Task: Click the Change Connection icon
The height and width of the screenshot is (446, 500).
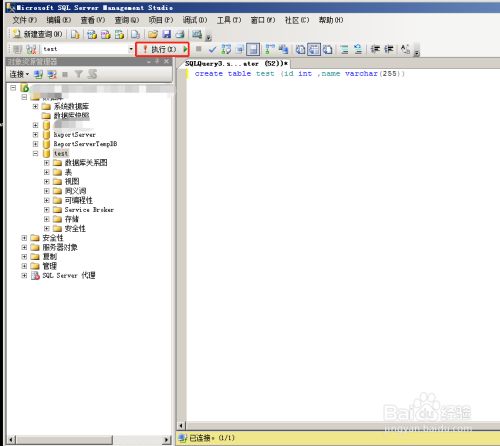Action: (x=31, y=49)
